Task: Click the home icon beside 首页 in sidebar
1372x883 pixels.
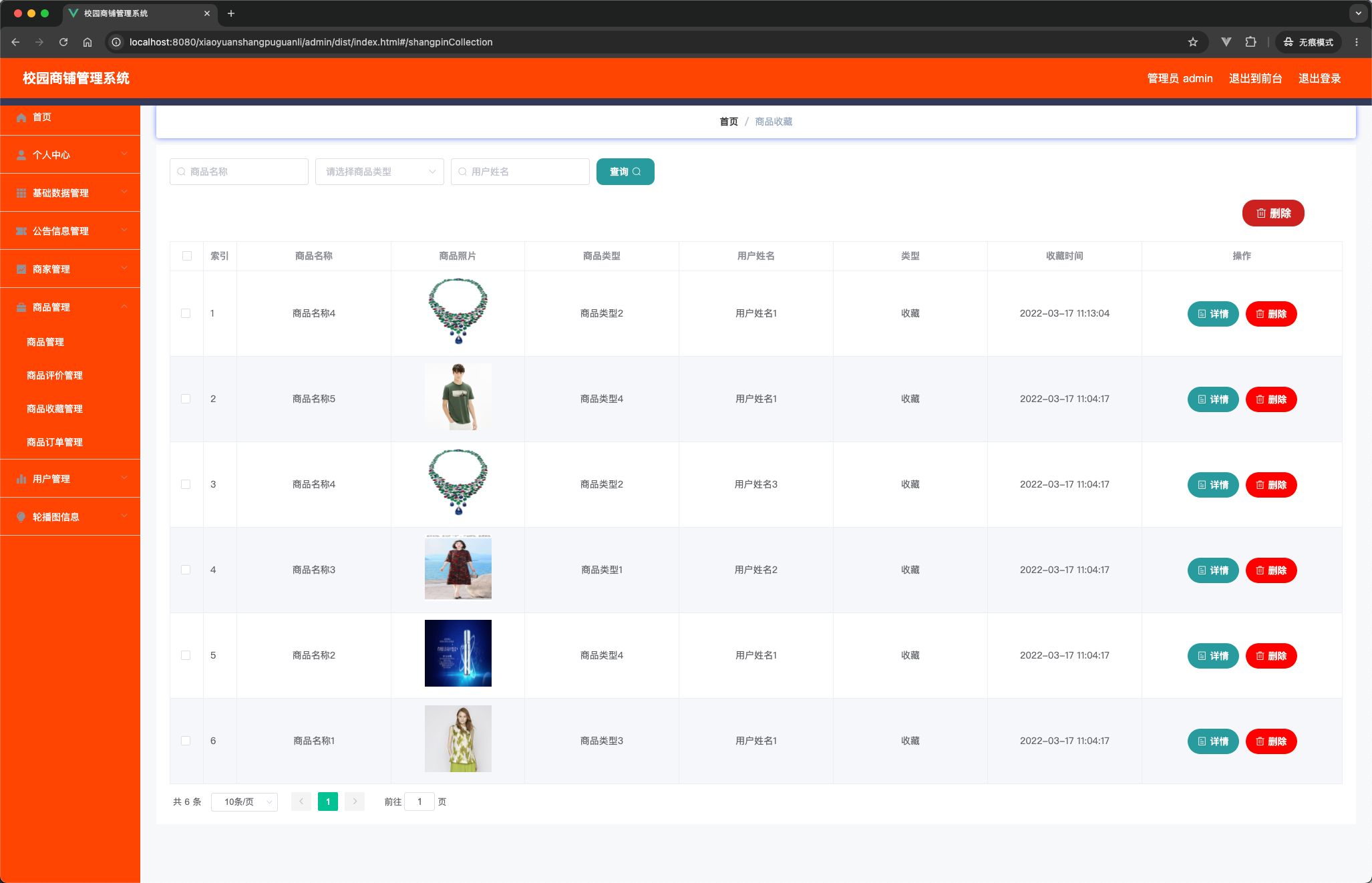Action: point(21,118)
